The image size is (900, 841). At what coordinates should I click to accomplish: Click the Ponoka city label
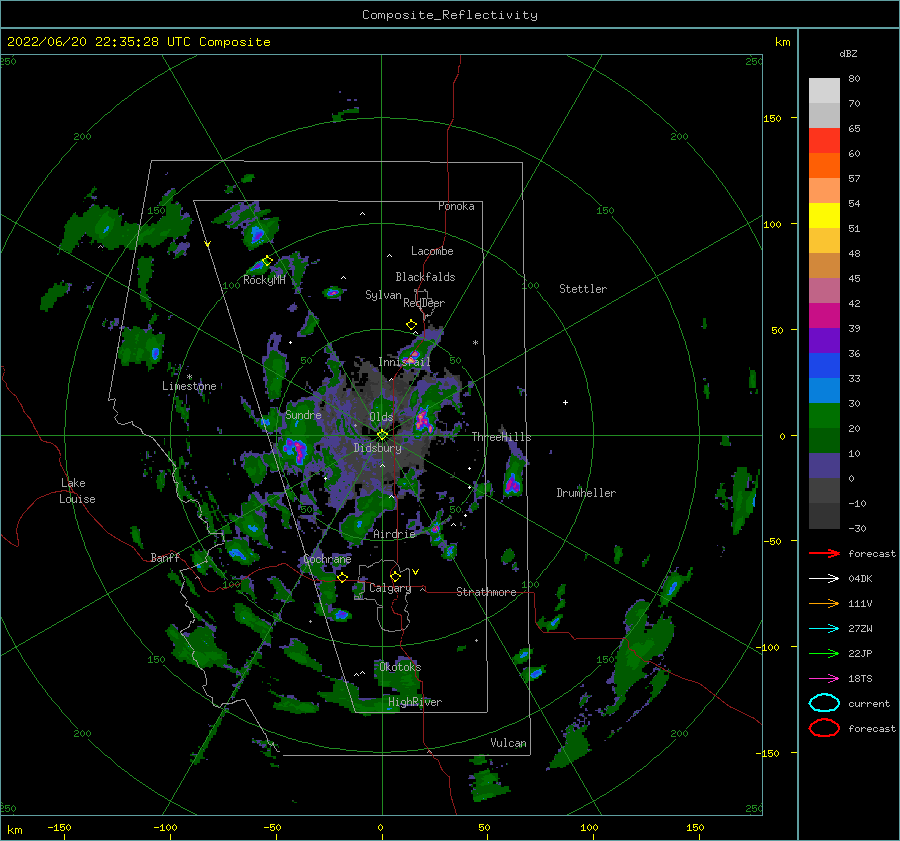(456, 206)
